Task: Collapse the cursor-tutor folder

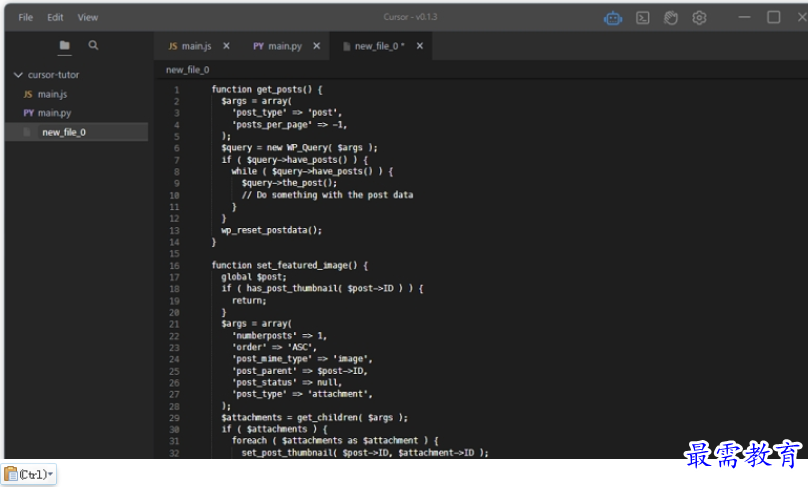Action: pyautogui.click(x=19, y=75)
